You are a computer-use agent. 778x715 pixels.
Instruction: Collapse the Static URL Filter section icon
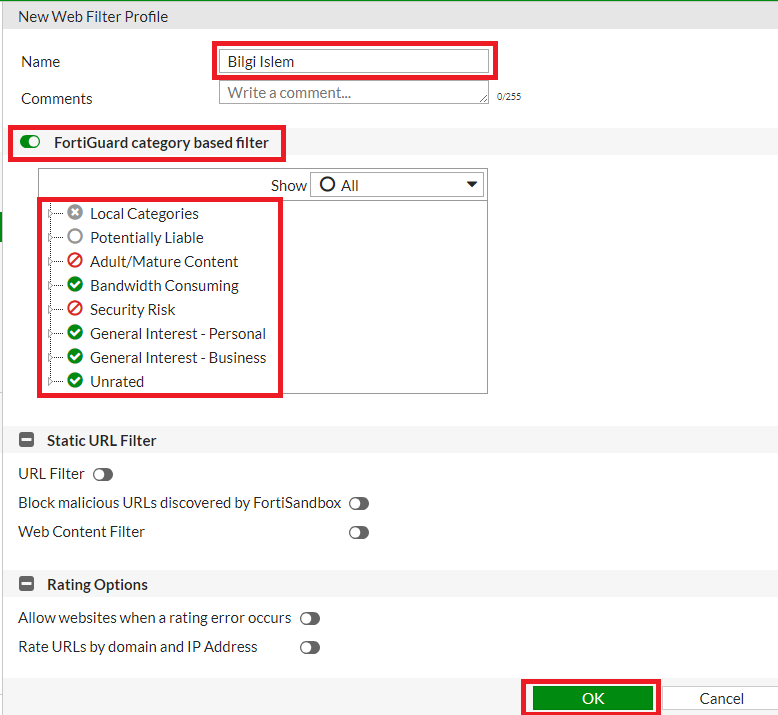26,440
